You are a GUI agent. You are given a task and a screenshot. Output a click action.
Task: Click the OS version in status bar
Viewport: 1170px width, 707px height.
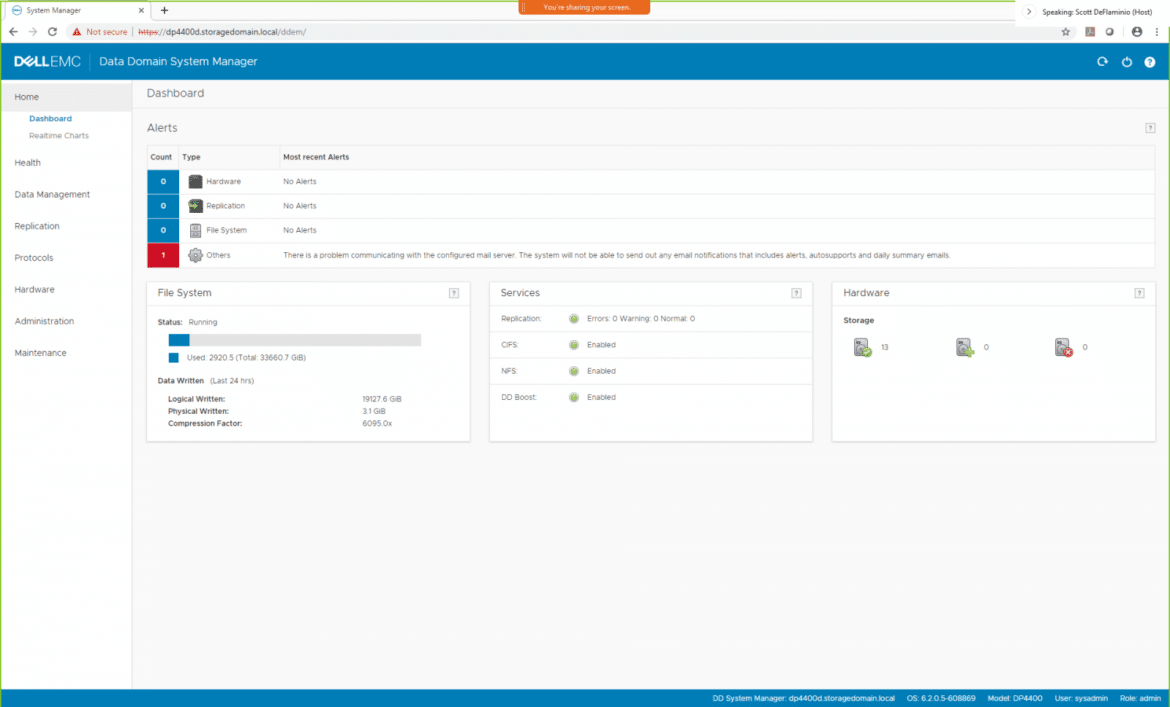941,699
